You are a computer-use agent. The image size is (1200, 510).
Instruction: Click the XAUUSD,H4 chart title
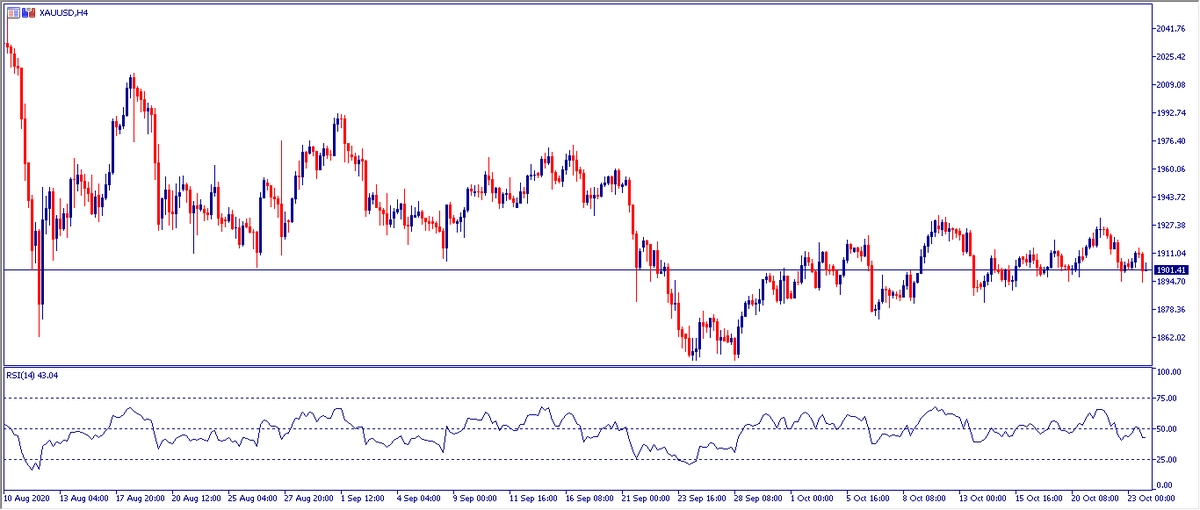[x=63, y=13]
